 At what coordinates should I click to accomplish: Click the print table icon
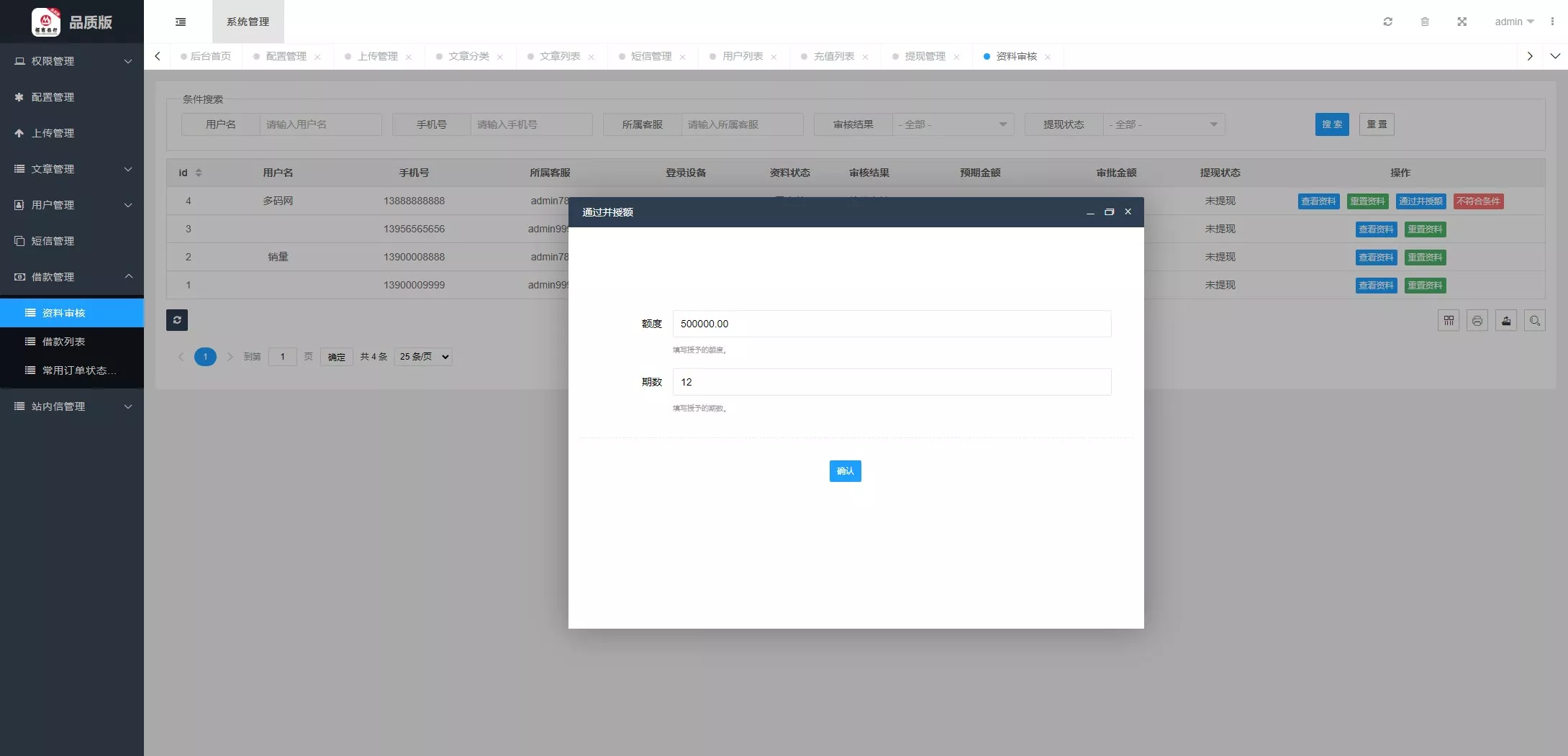click(1477, 321)
